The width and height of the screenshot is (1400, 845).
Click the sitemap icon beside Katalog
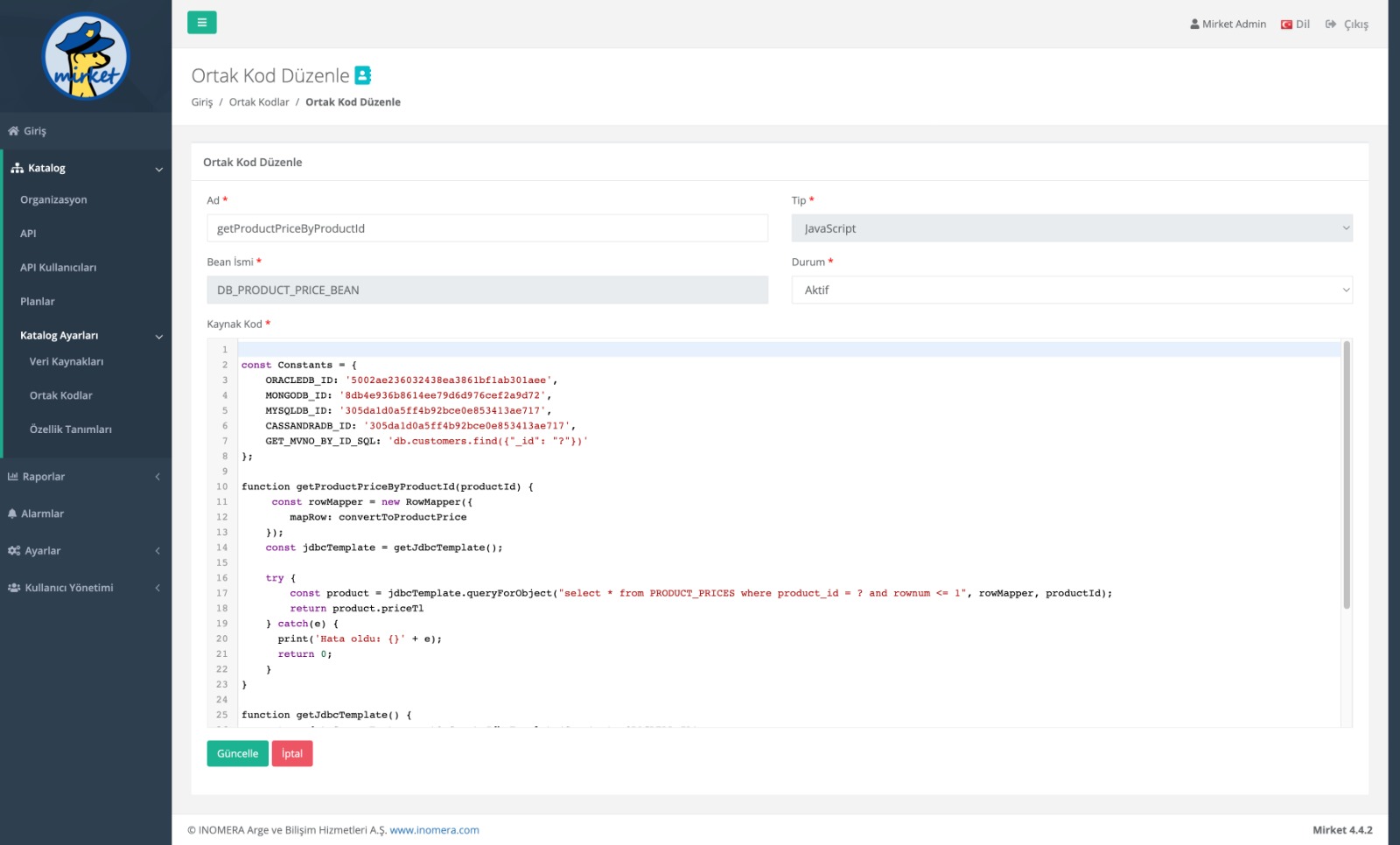point(17,168)
